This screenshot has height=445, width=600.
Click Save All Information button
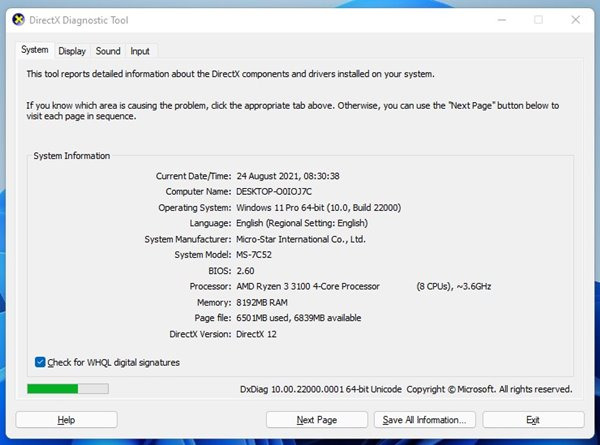click(425, 420)
